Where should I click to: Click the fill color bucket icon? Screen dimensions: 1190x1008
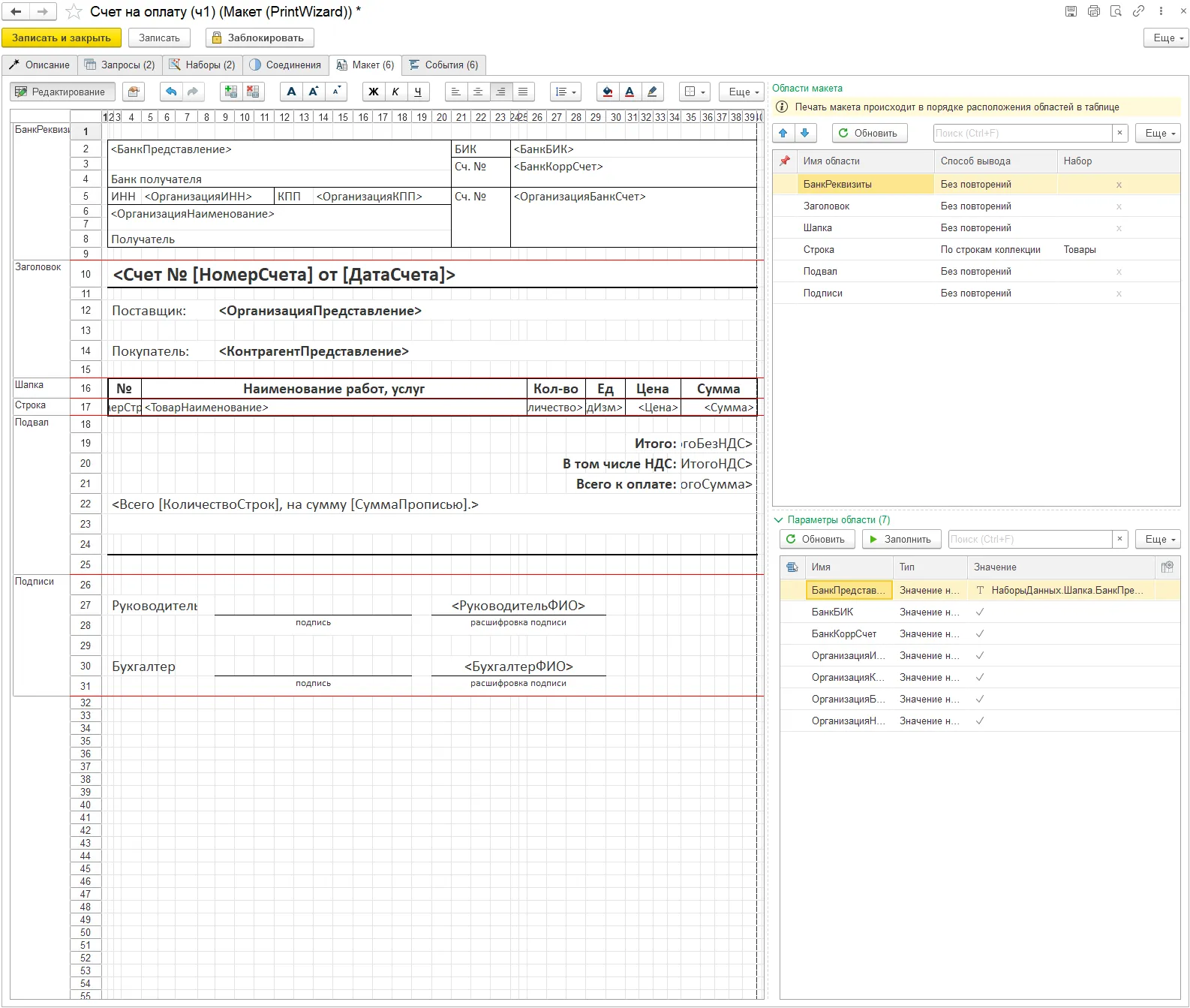(608, 92)
